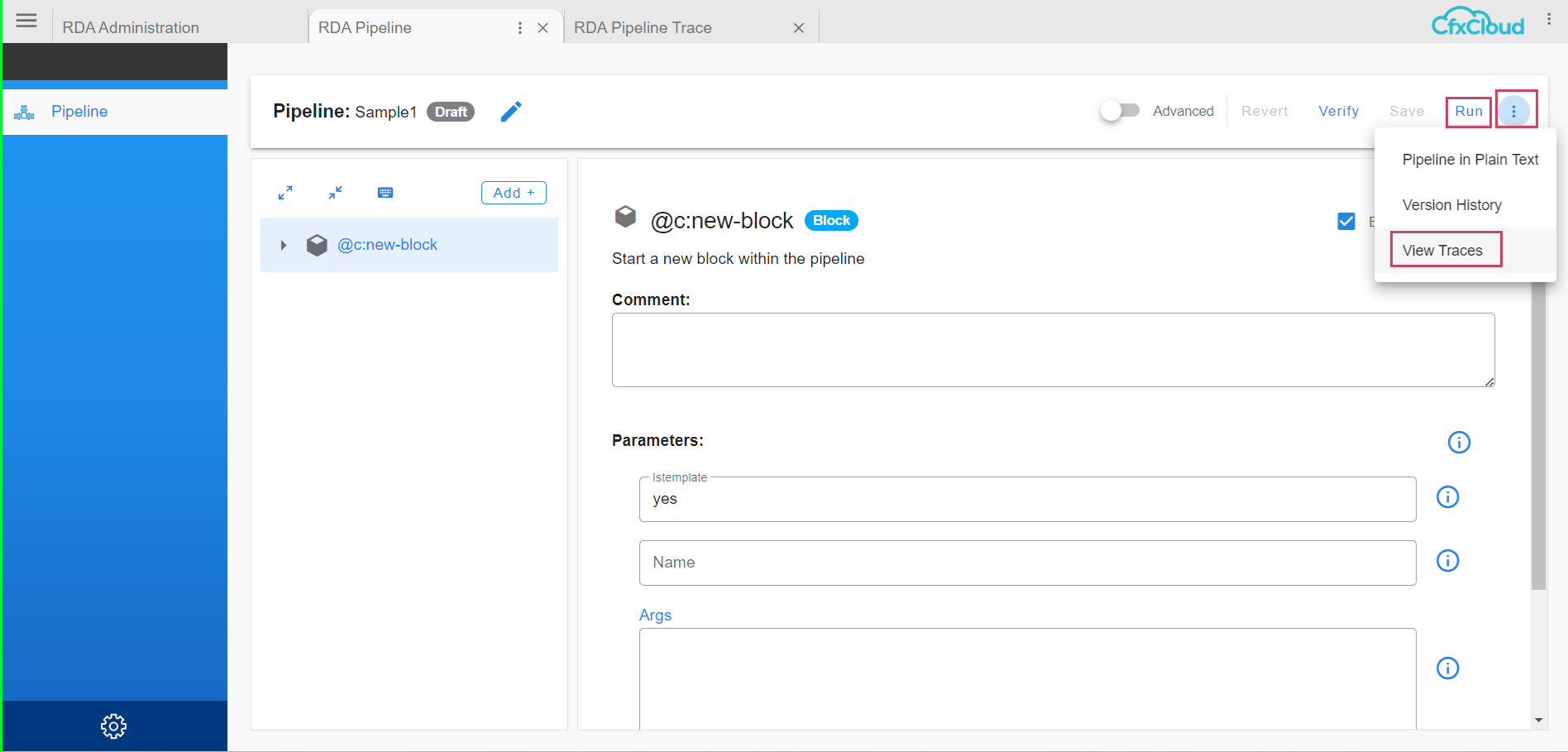
Task: Run the pipeline
Action: [x=1468, y=111]
